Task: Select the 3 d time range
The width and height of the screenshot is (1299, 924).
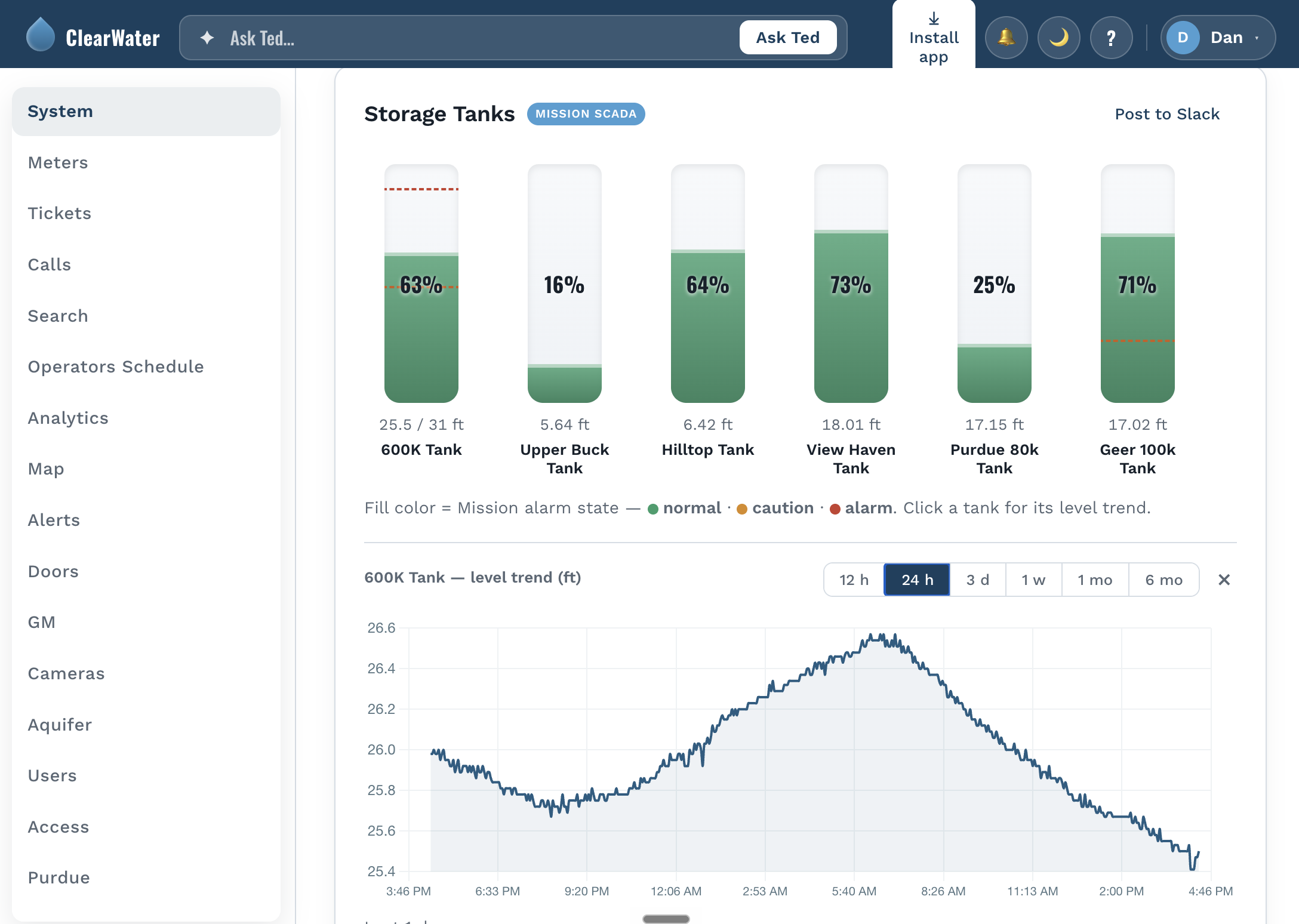Action: coord(978,580)
